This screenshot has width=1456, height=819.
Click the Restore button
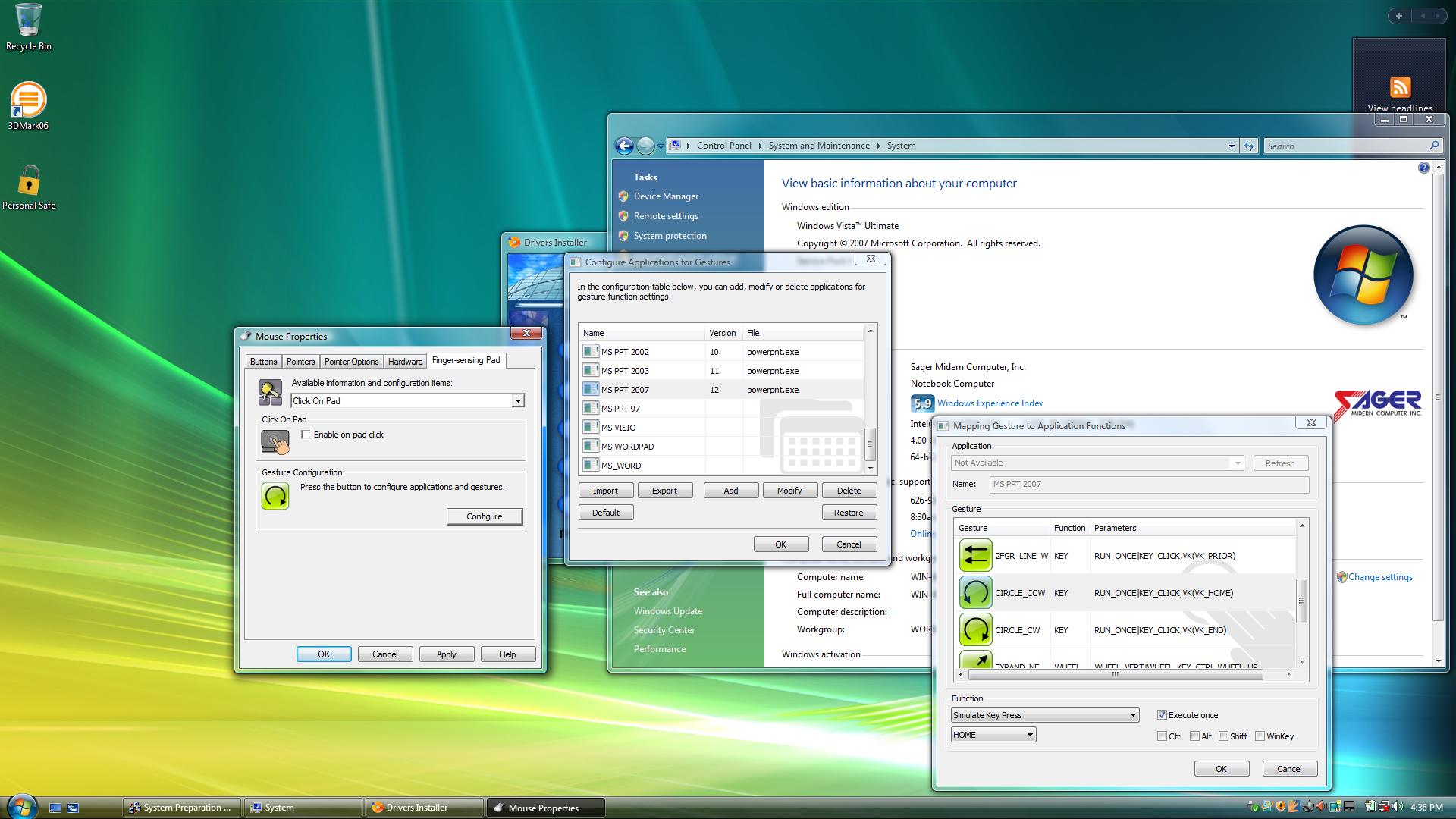pos(849,513)
